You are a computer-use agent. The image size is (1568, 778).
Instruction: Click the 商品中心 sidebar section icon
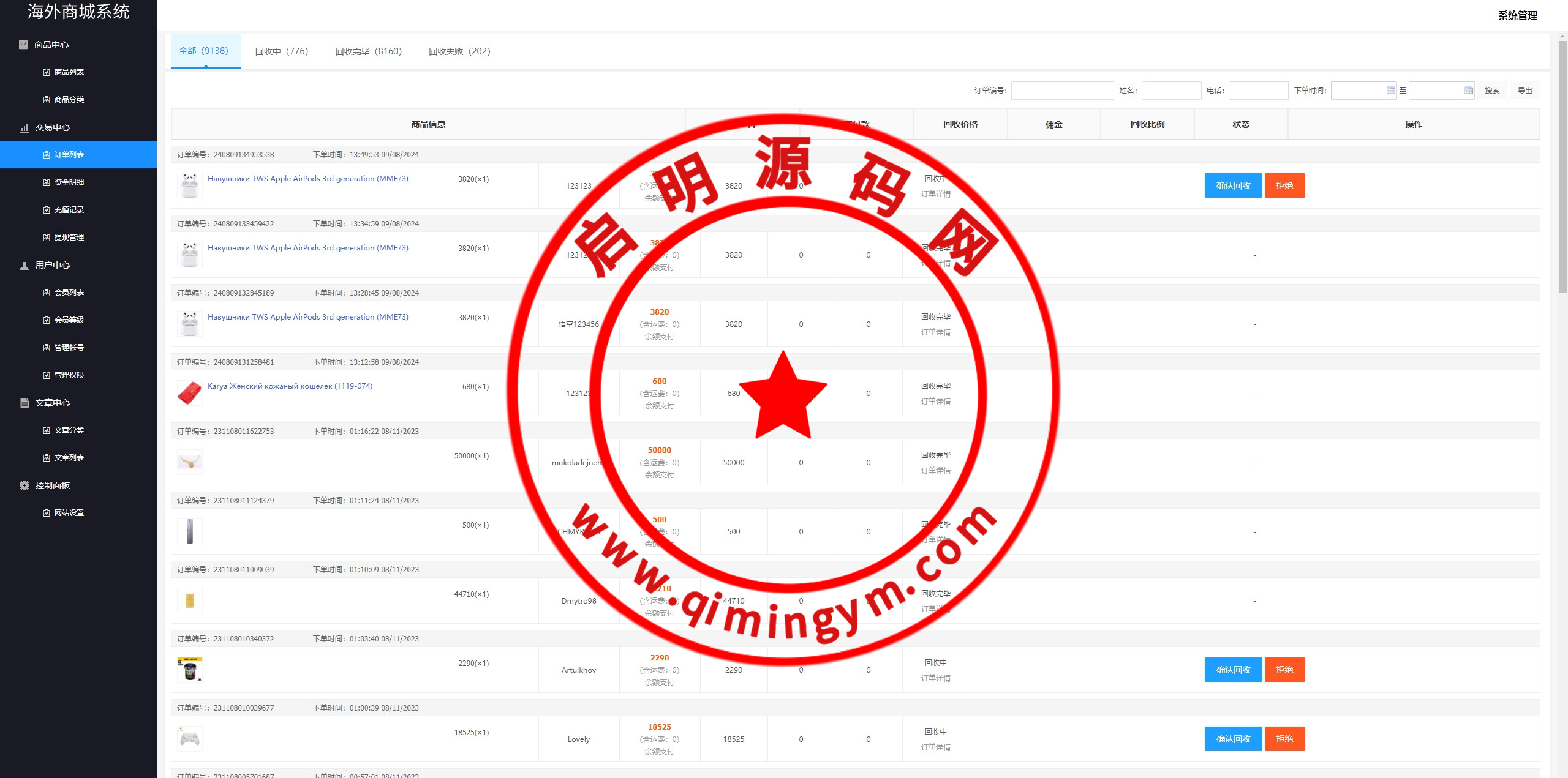point(23,45)
